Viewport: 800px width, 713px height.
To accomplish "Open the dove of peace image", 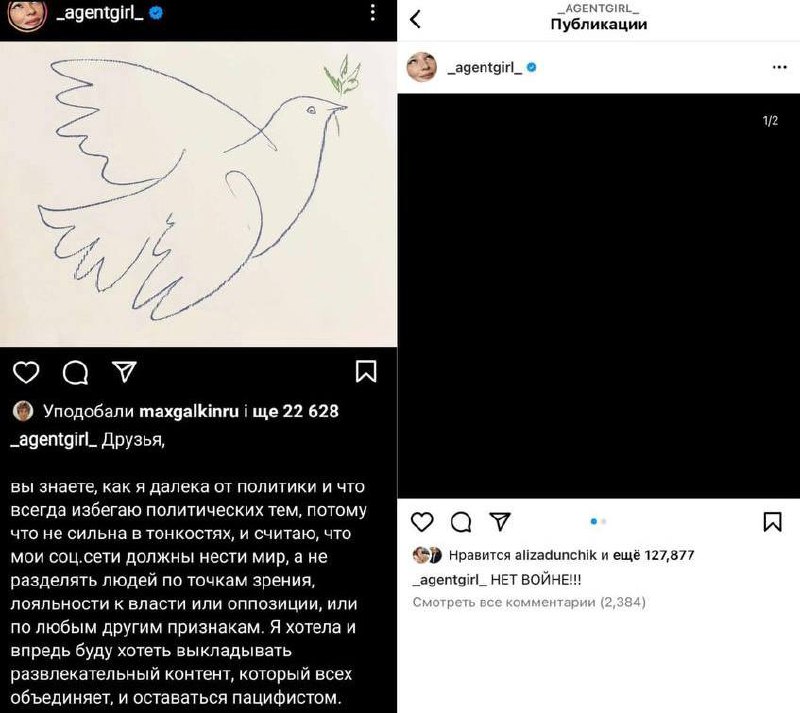I will [198, 194].
